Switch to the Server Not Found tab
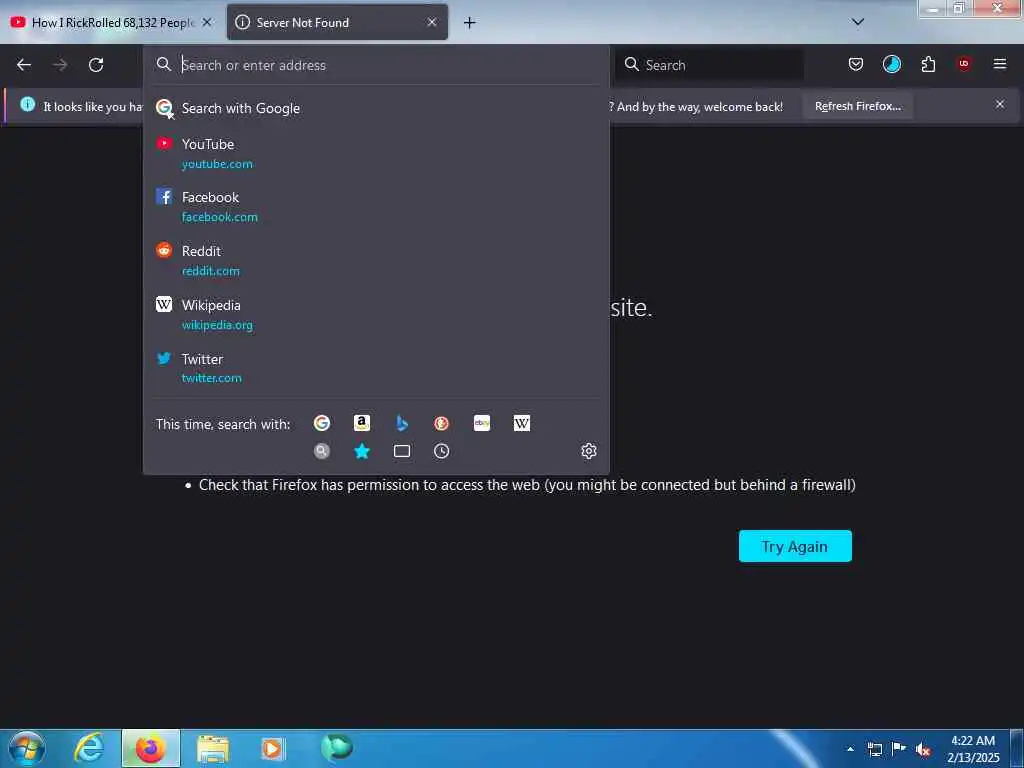The height and width of the screenshot is (768, 1024). click(337, 22)
